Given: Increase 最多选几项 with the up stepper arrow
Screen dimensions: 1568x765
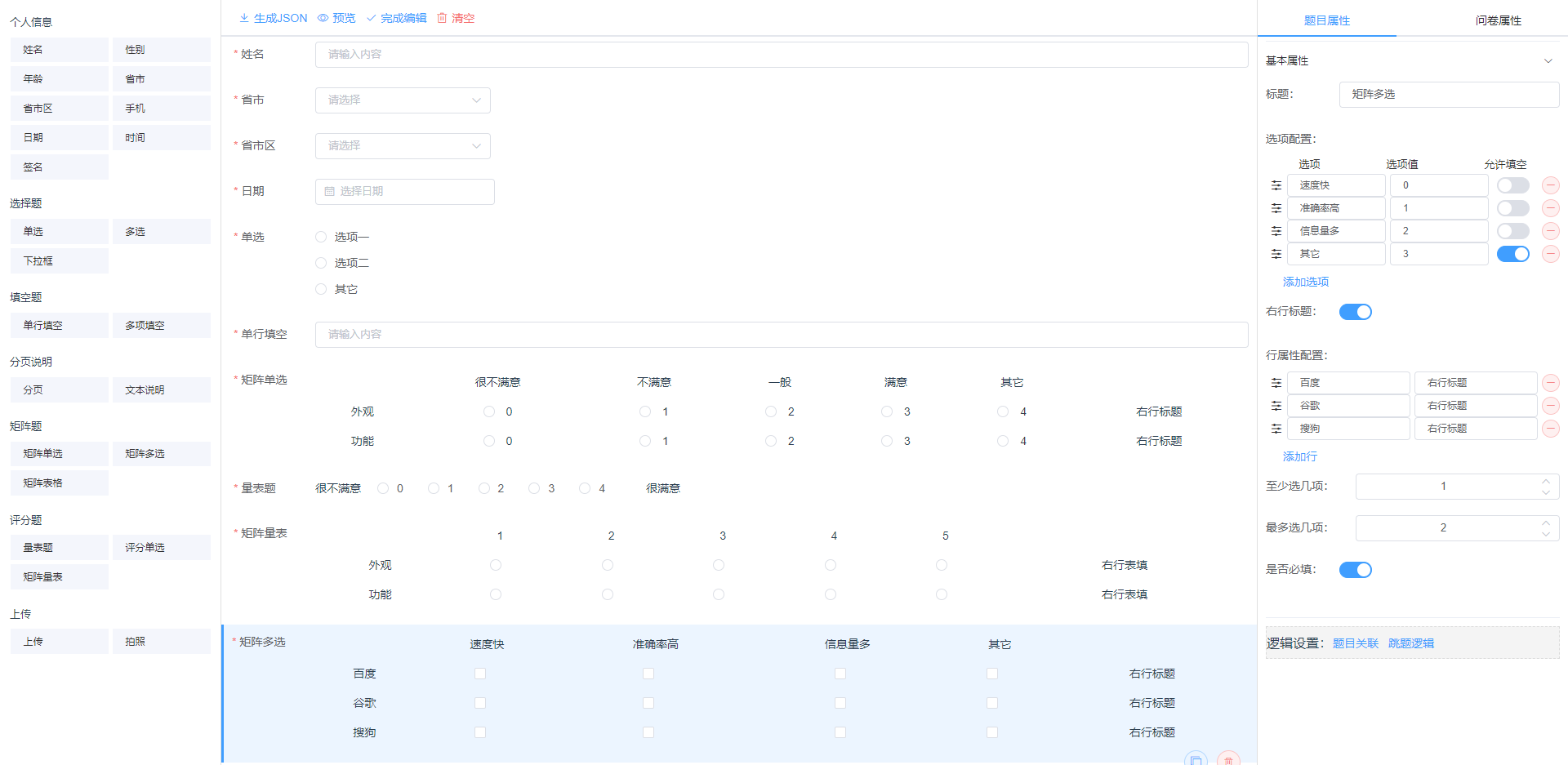Looking at the screenshot, I should tap(1545, 523).
